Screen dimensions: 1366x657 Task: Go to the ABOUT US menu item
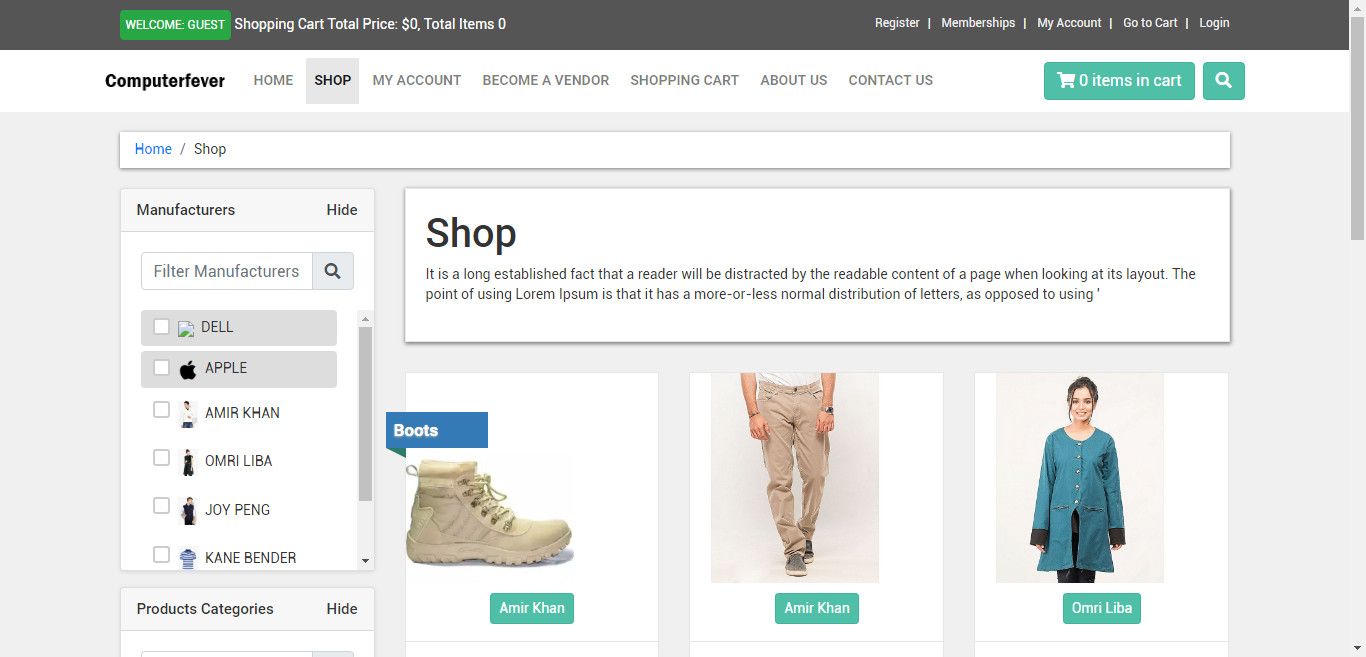point(794,81)
